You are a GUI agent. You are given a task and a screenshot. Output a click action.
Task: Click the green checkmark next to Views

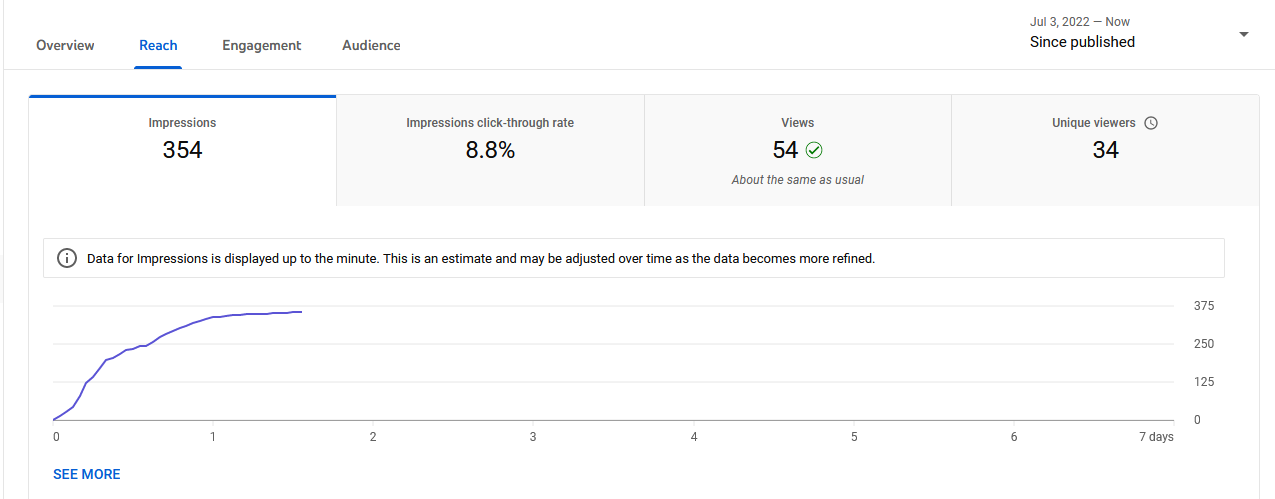tap(814, 150)
